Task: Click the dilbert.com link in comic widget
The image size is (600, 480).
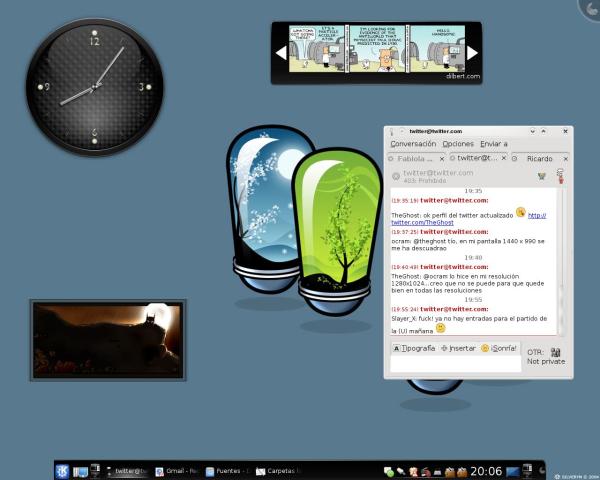Action: (463, 76)
